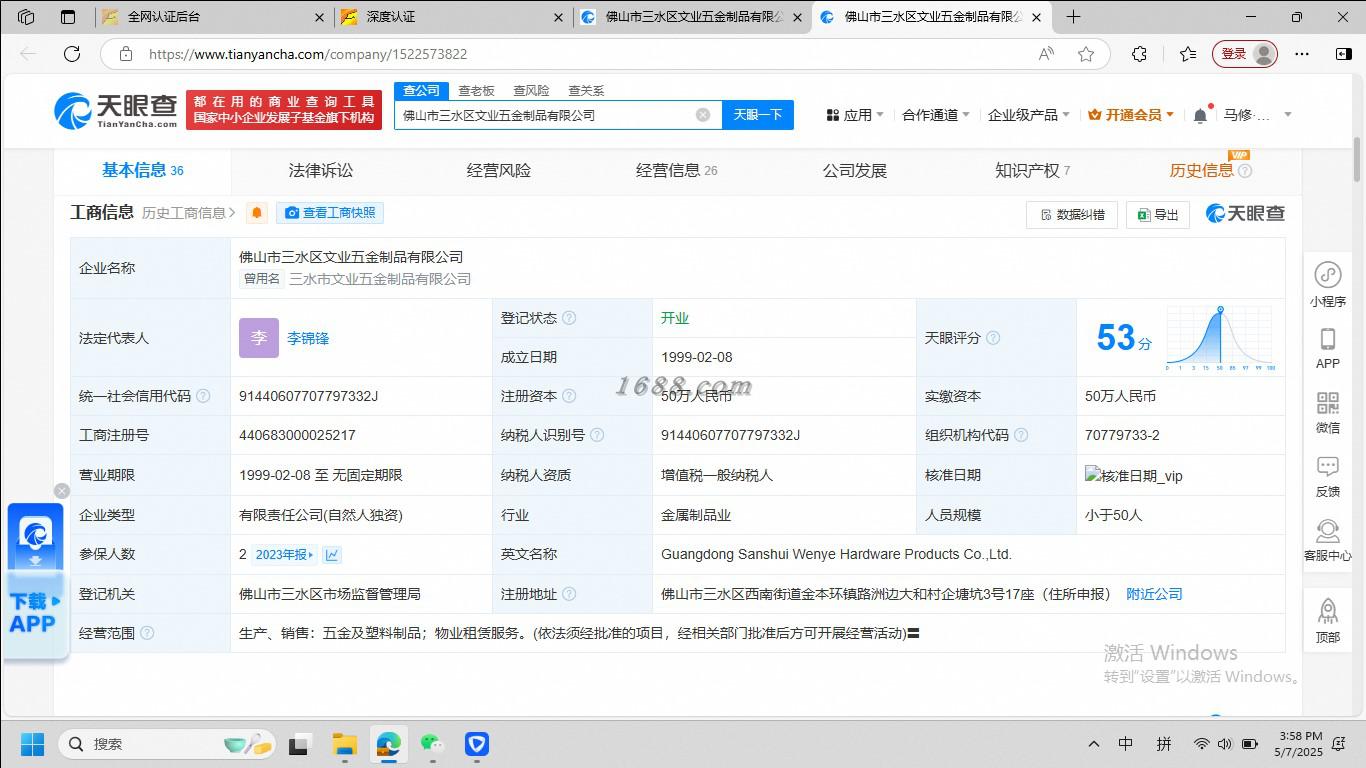
Task: Refresh the browser page
Action: pyautogui.click(x=72, y=54)
